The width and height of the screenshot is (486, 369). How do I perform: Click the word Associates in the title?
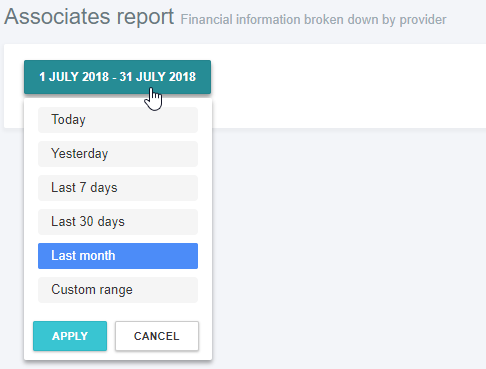(57, 17)
